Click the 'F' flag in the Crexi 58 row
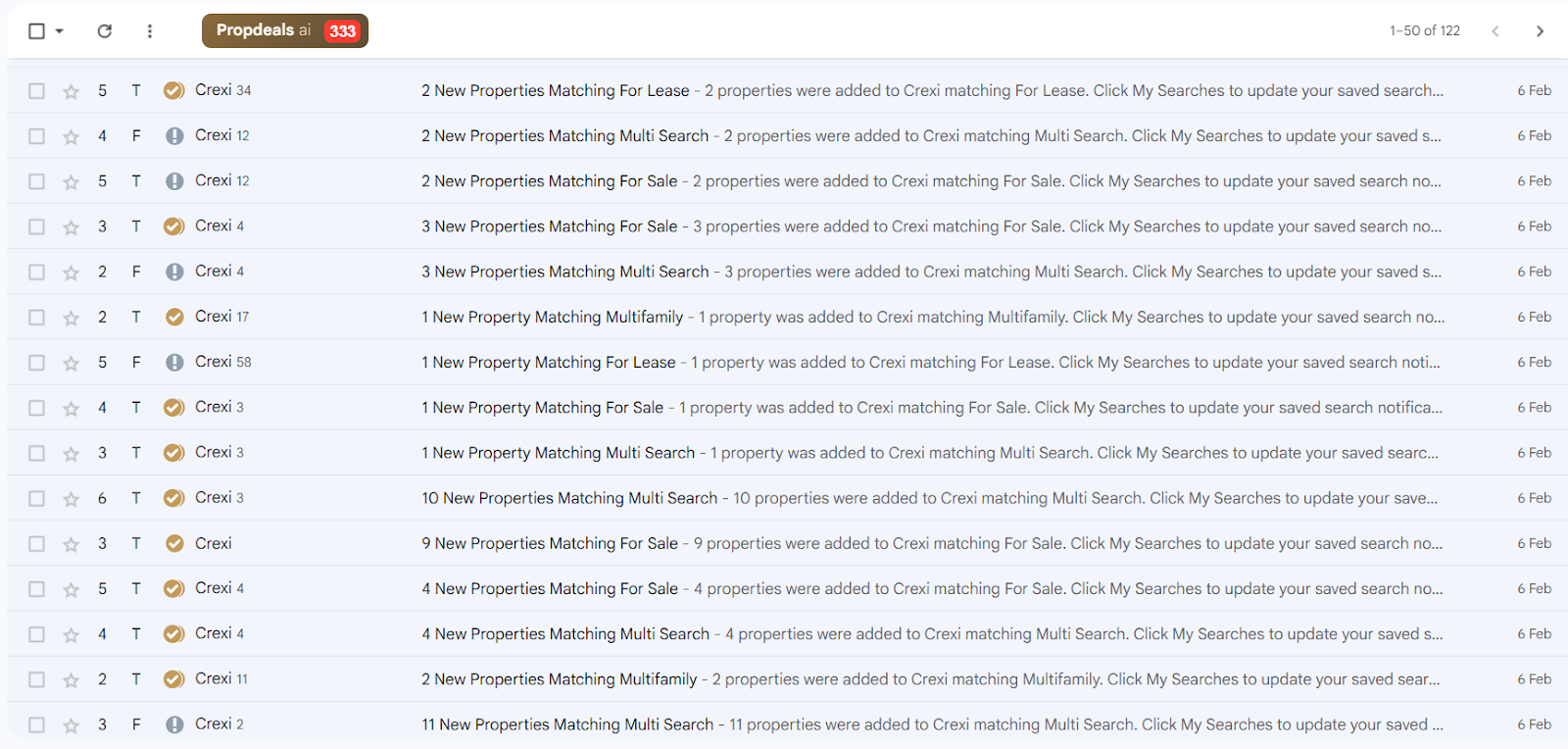The width and height of the screenshot is (1568, 749). click(136, 362)
